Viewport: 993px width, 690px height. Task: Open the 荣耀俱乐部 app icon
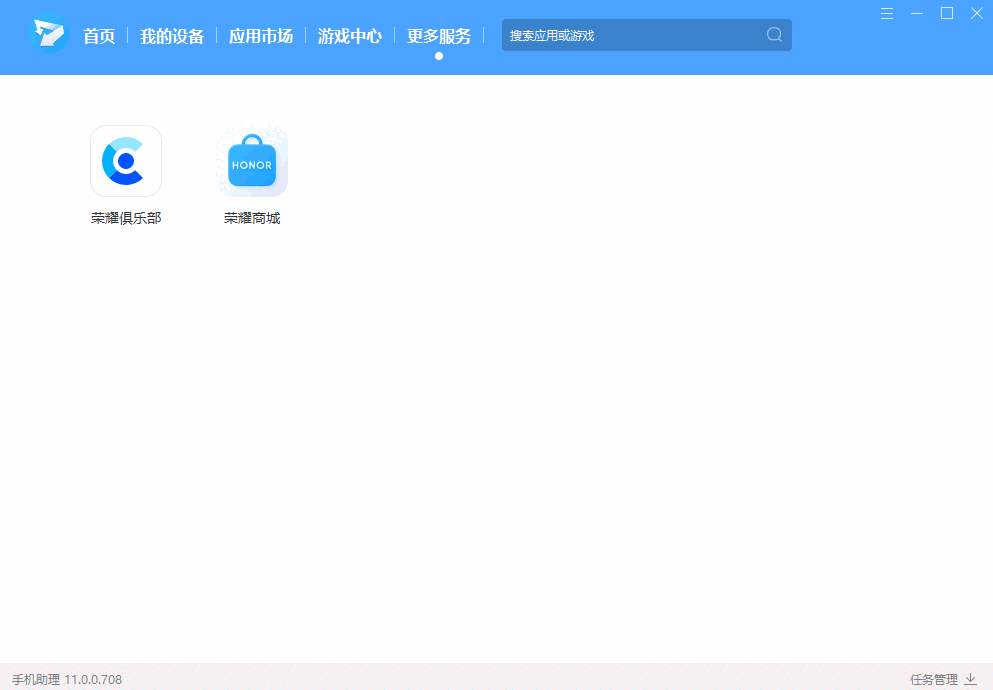coord(126,160)
